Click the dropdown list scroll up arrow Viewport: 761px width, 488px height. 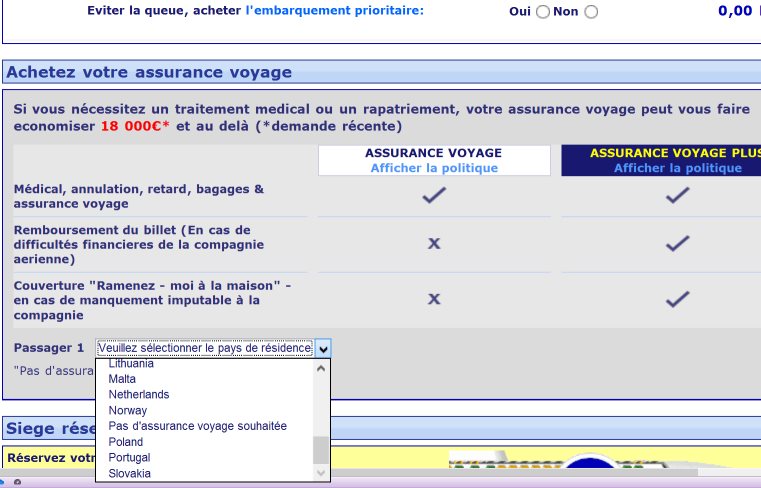pyautogui.click(x=321, y=367)
